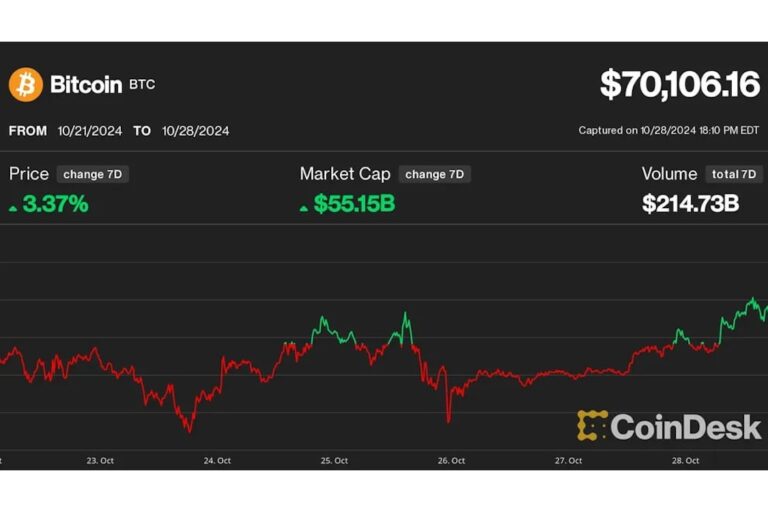The image size is (768, 512).
Task: Click the 3.37% price change value
Action: [x=57, y=205]
